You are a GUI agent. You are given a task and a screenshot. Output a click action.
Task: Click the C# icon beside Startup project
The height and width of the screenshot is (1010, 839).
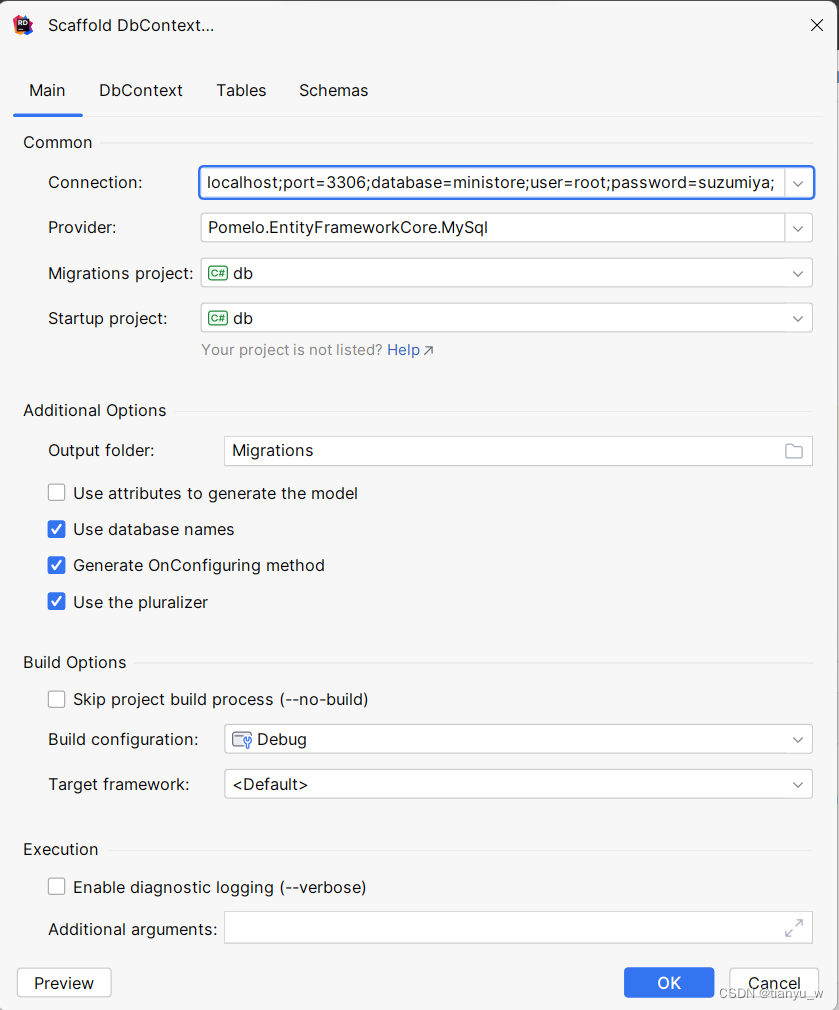219,318
